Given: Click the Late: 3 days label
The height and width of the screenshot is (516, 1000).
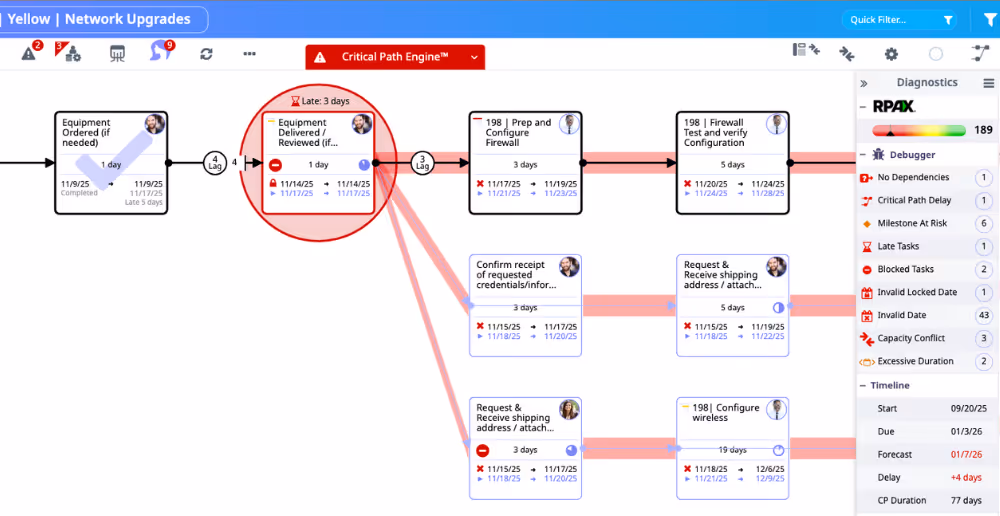Looking at the screenshot, I should pyautogui.click(x=320, y=101).
